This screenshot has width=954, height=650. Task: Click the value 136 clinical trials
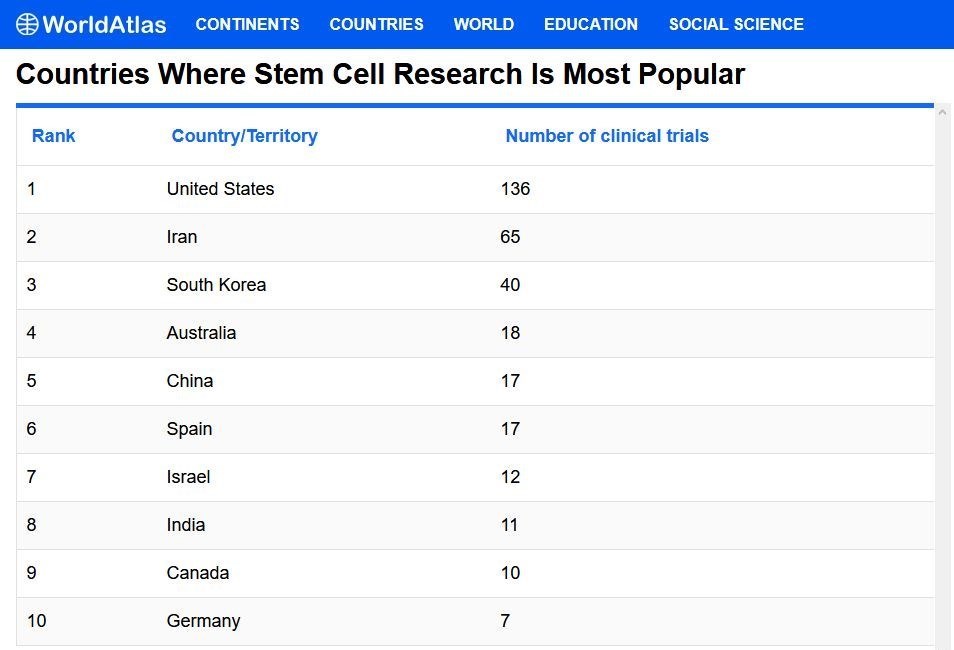click(515, 189)
